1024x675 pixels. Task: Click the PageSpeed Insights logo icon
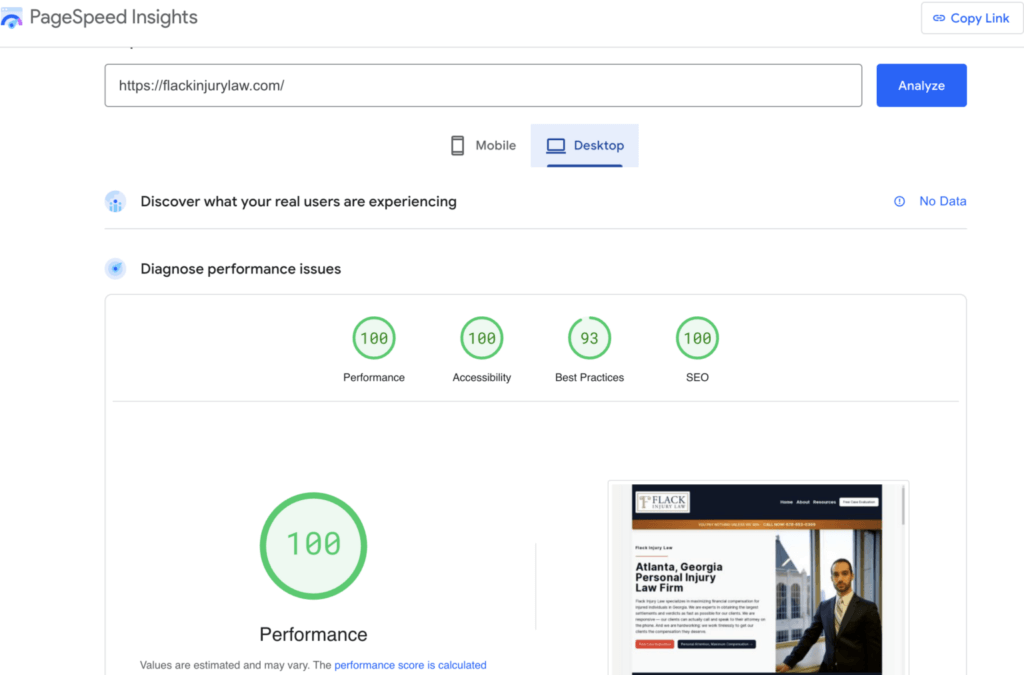click(x=14, y=17)
